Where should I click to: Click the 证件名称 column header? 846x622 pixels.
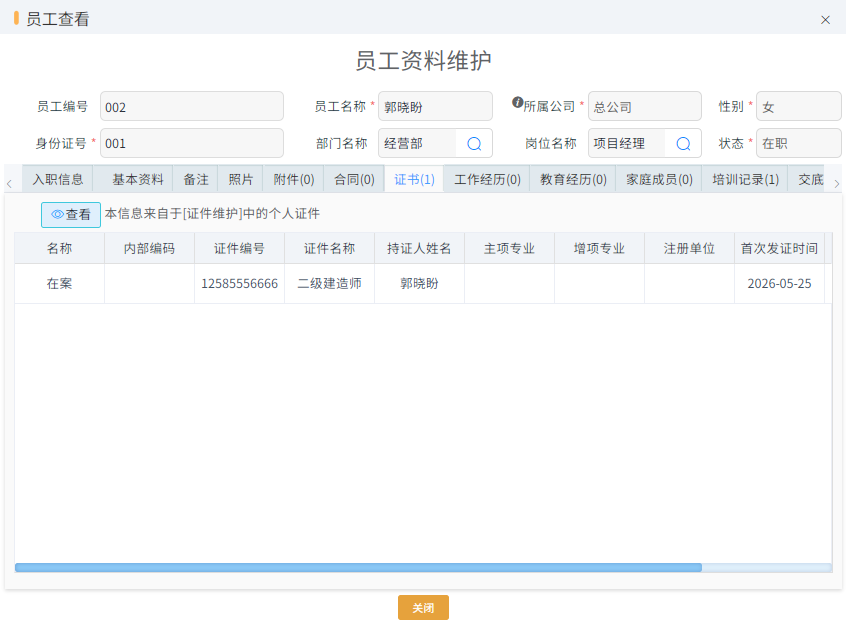330,248
